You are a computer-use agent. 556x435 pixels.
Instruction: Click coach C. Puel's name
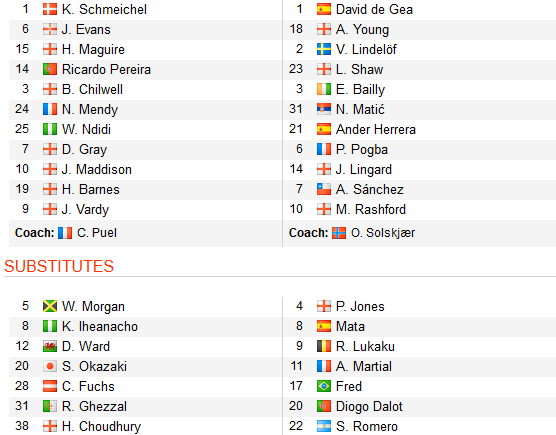(x=97, y=233)
